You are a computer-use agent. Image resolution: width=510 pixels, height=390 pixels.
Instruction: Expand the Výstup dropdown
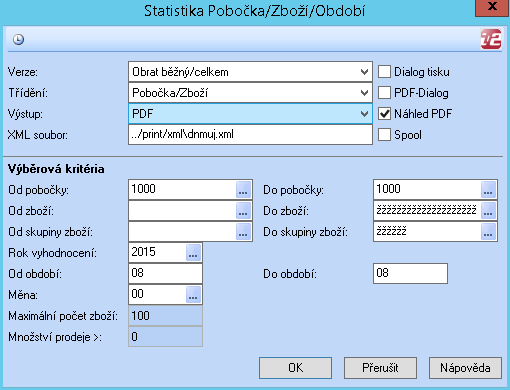(x=365, y=114)
